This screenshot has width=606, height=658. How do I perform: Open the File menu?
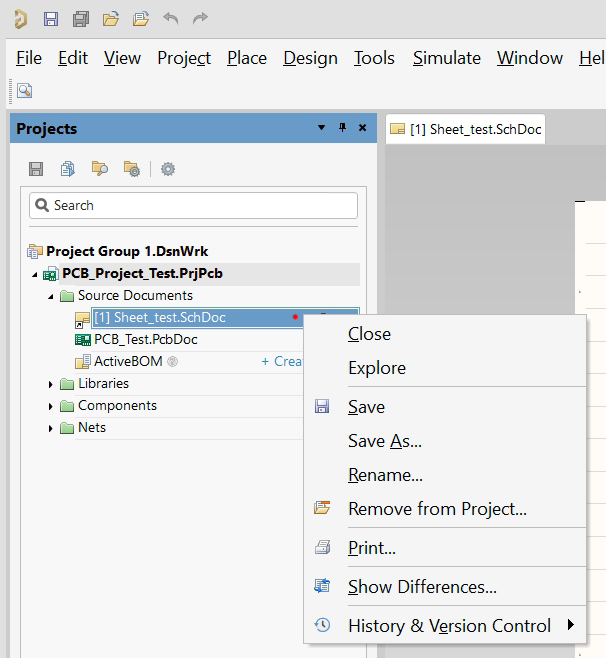coord(29,58)
